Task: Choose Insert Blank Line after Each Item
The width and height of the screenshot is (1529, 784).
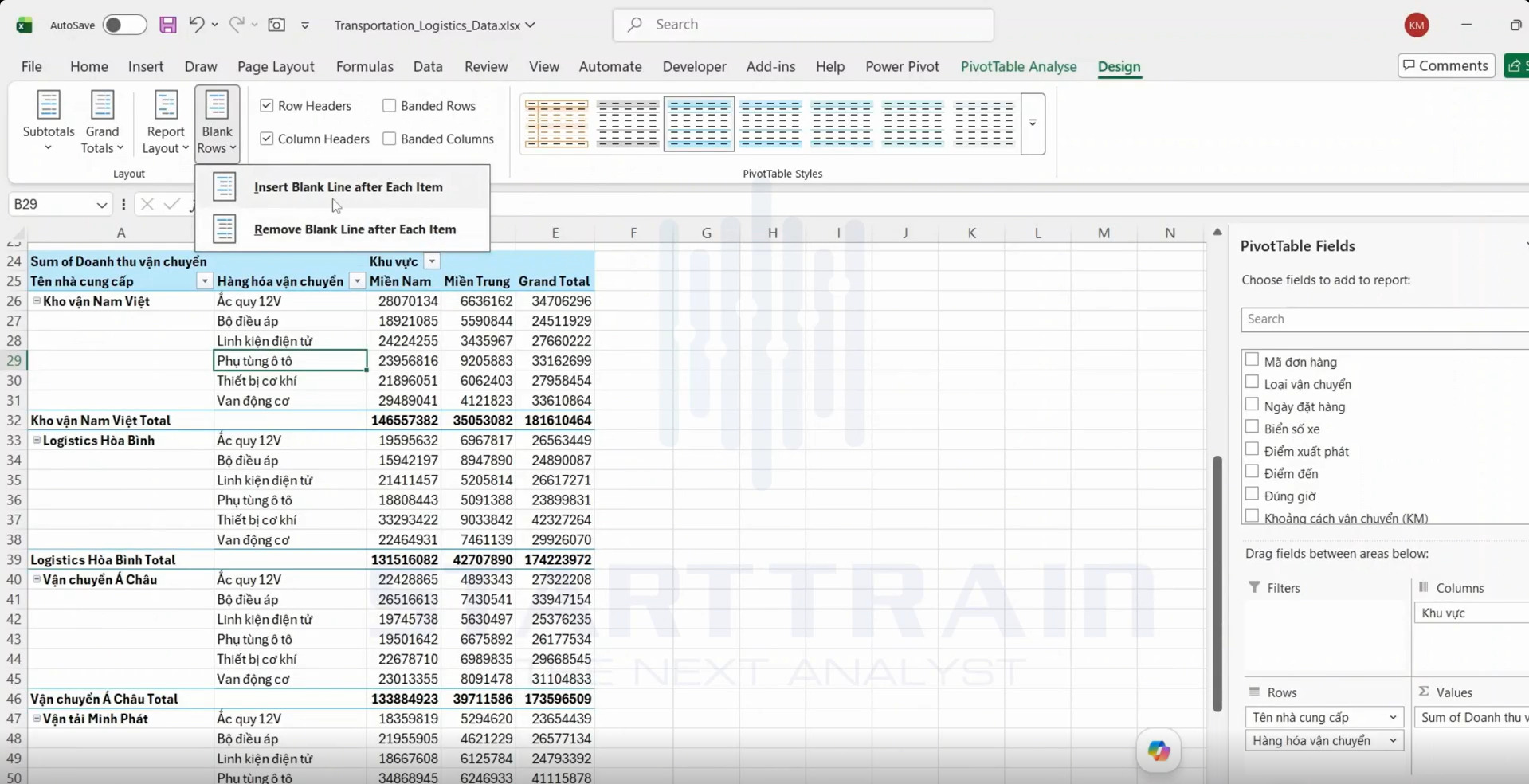Action: [343, 187]
